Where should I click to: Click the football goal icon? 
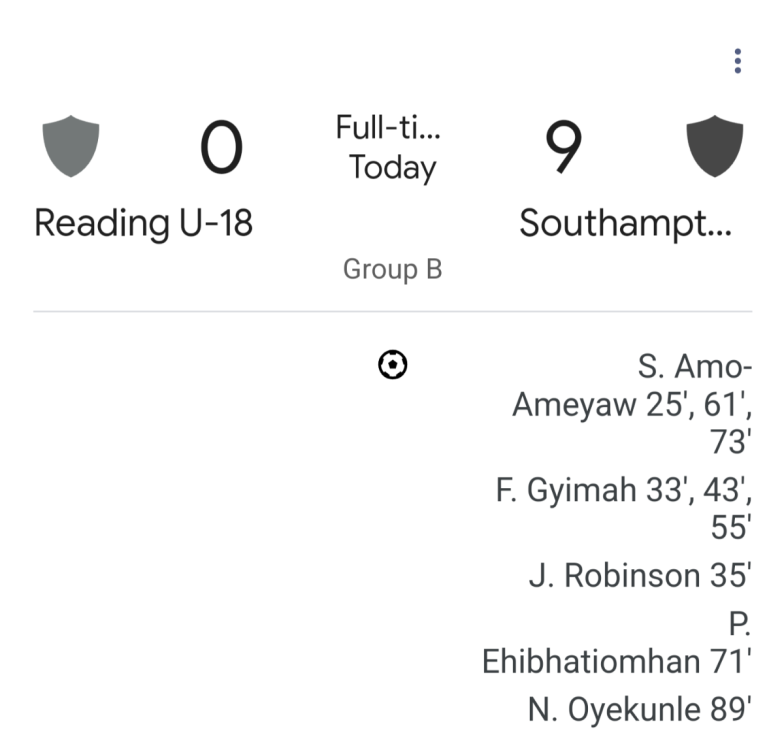click(x=393, y=365)
